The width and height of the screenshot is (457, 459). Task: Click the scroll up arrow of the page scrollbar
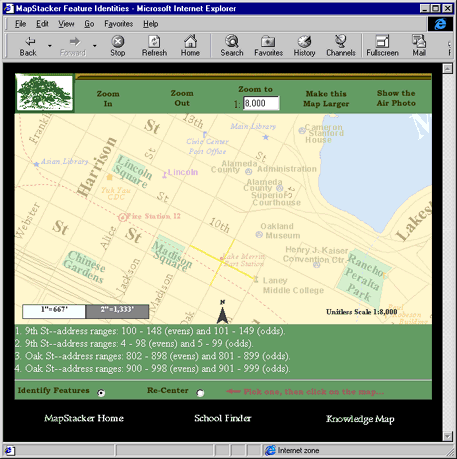[447, 69]
